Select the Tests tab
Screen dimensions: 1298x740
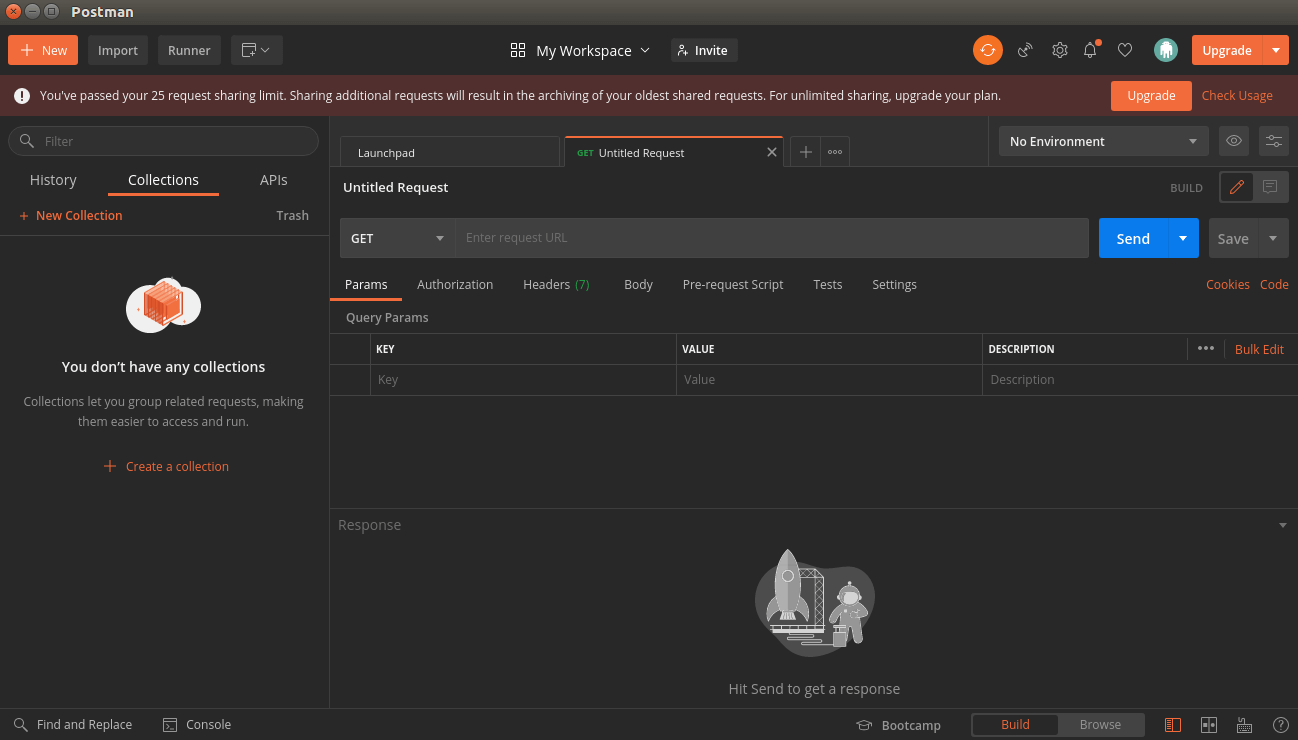tap(827, 284)
